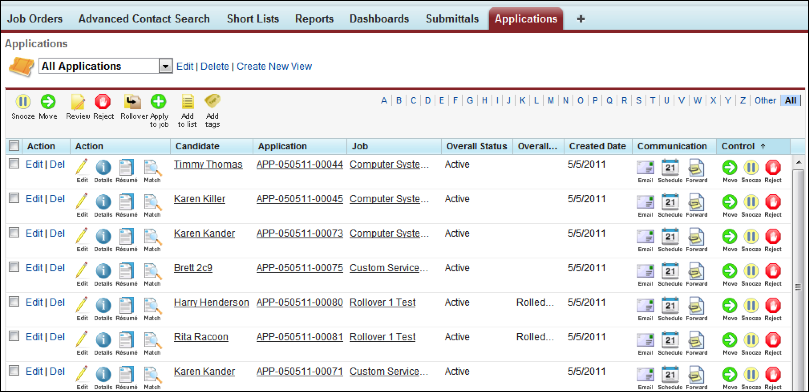Click Reject control icon in Brett 2c9 row
The height and width of the screenshot is (392, 809).
click(x=773, y=270)
